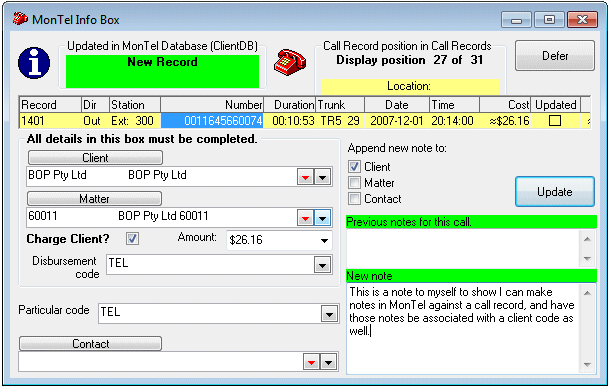Click the Matter button
610x388 pixels.
pos(95,198)
